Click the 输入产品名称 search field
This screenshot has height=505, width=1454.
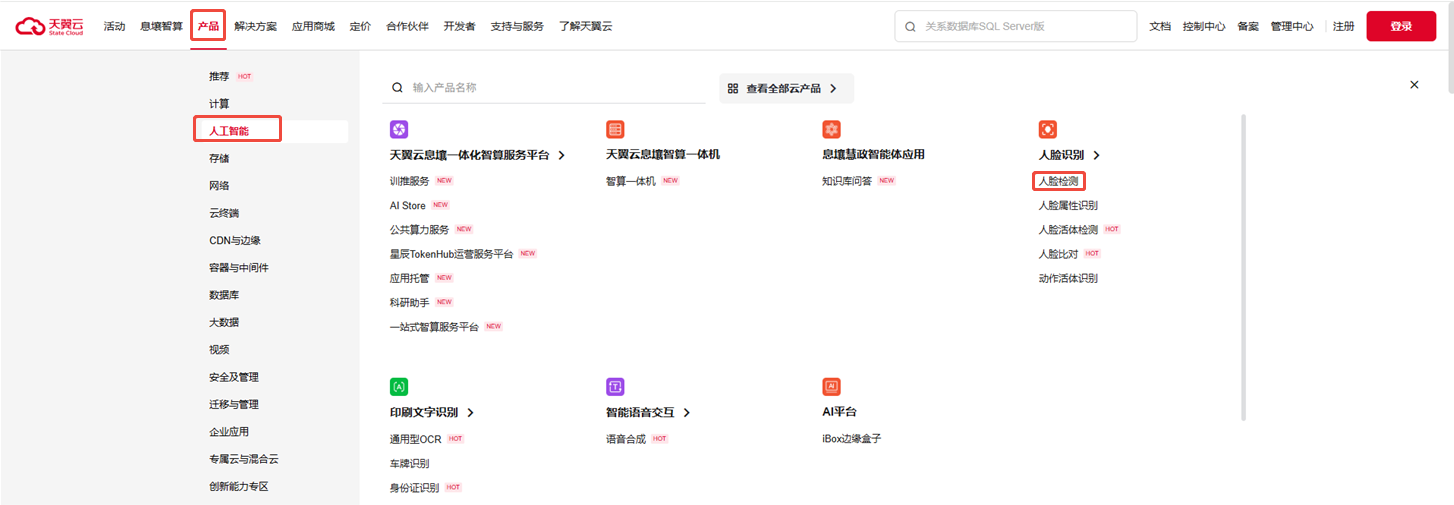click(x=544, y=88)
